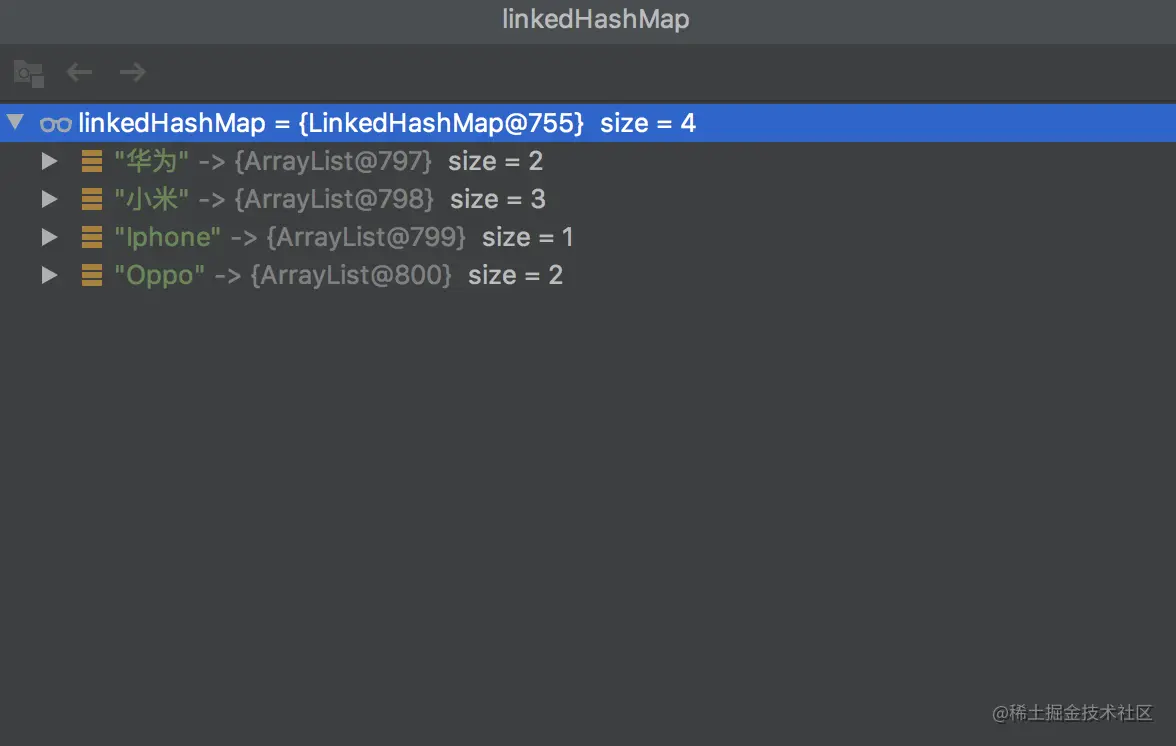Click "size = 1" on the Iphone row
1176x746 pixels.
pyautogui.click(x=528, y=237)
